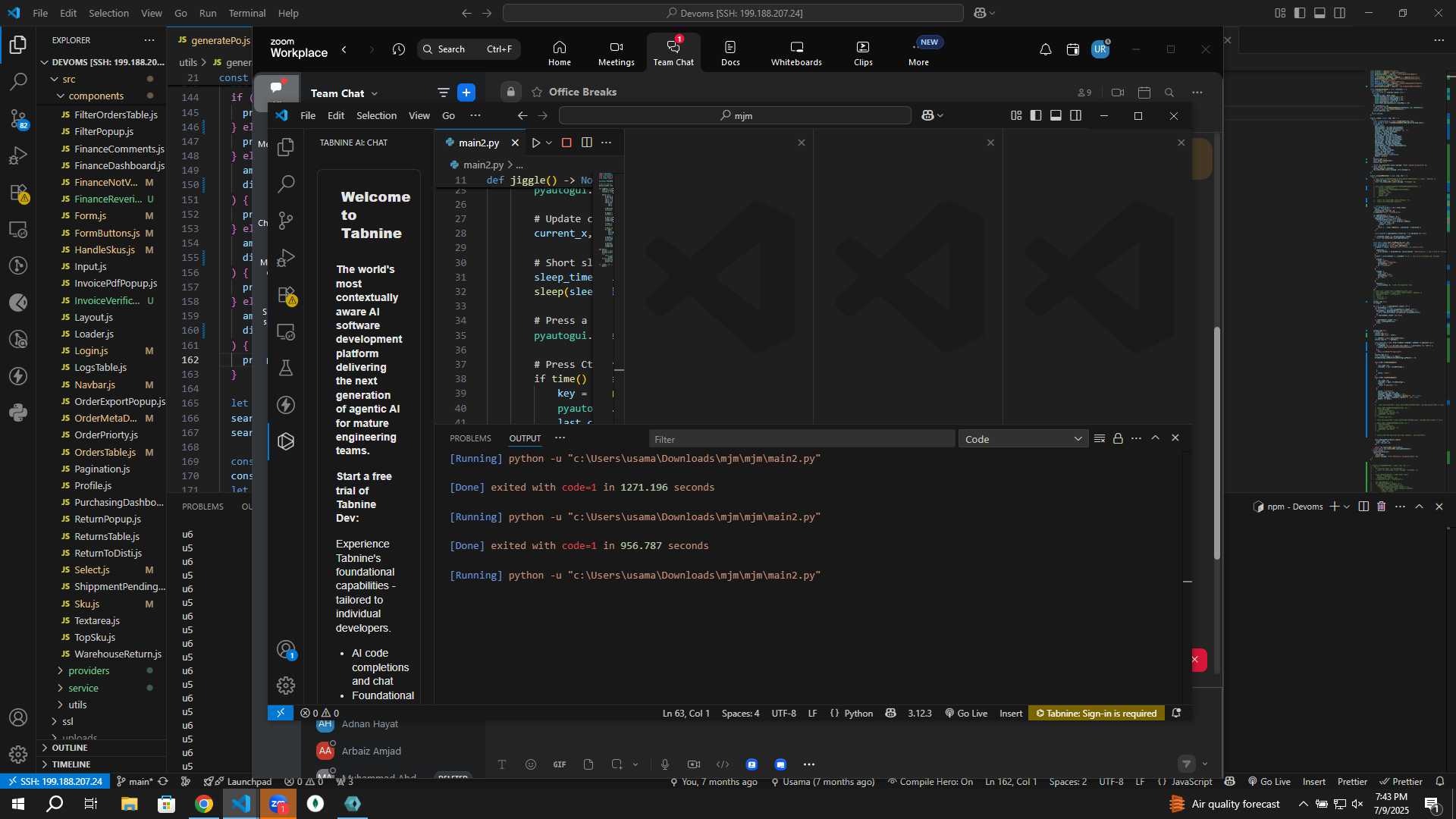Start a video meeting in Office Breaks
The height and width of the screenshot is (819, 1456).
(x=1118, y=93)
